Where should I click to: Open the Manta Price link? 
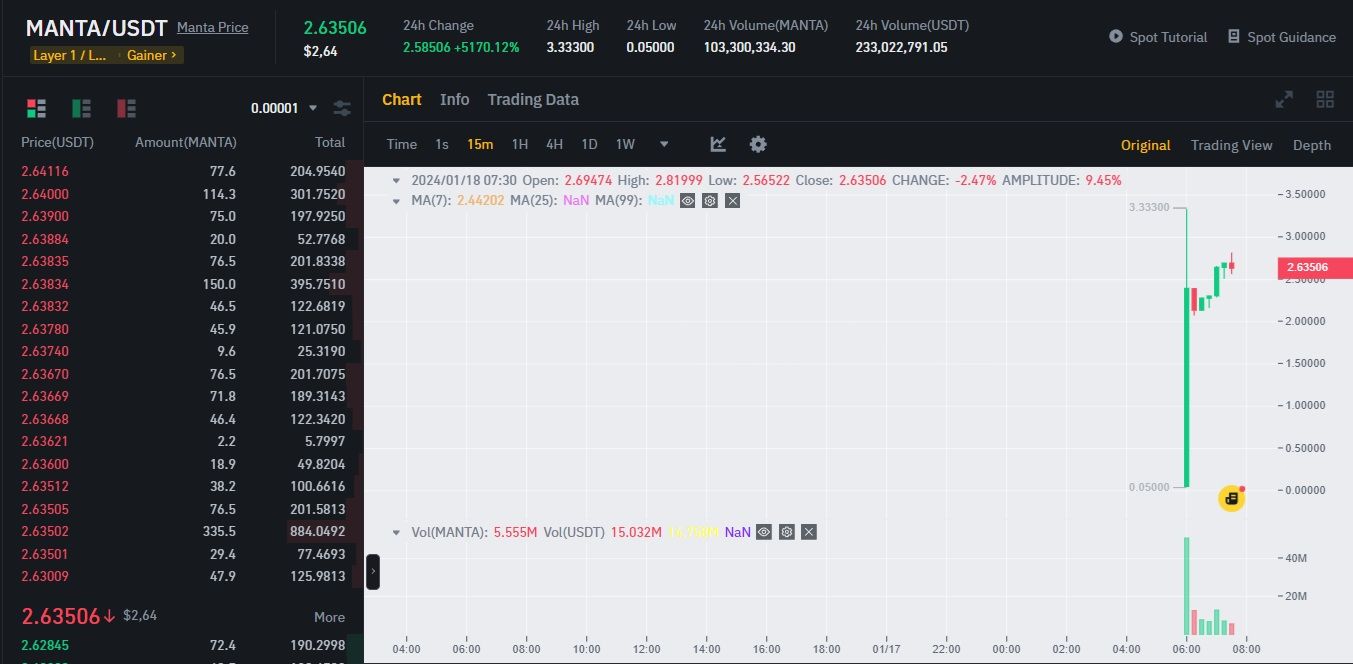[x=213, y=27]
